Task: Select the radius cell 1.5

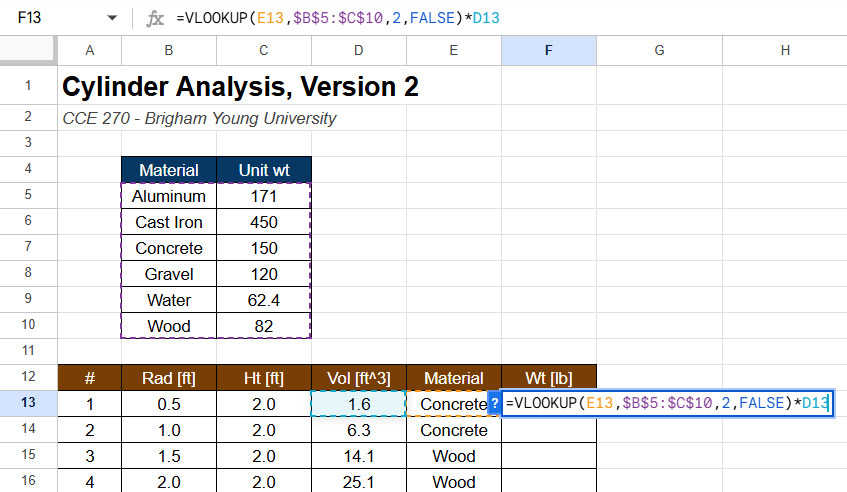Action: [169, 455]
